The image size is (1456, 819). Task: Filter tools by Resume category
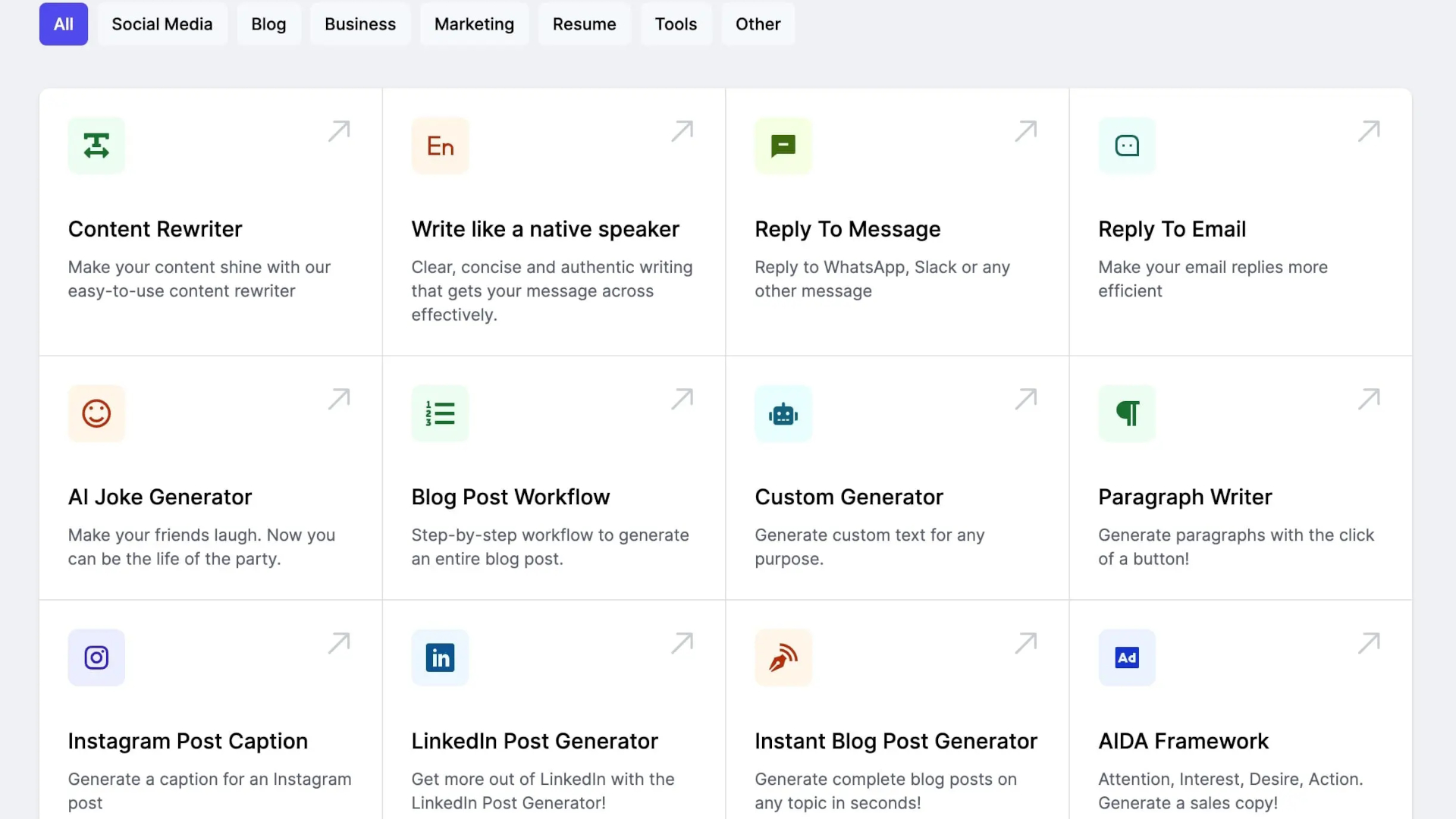coord(584,24)
